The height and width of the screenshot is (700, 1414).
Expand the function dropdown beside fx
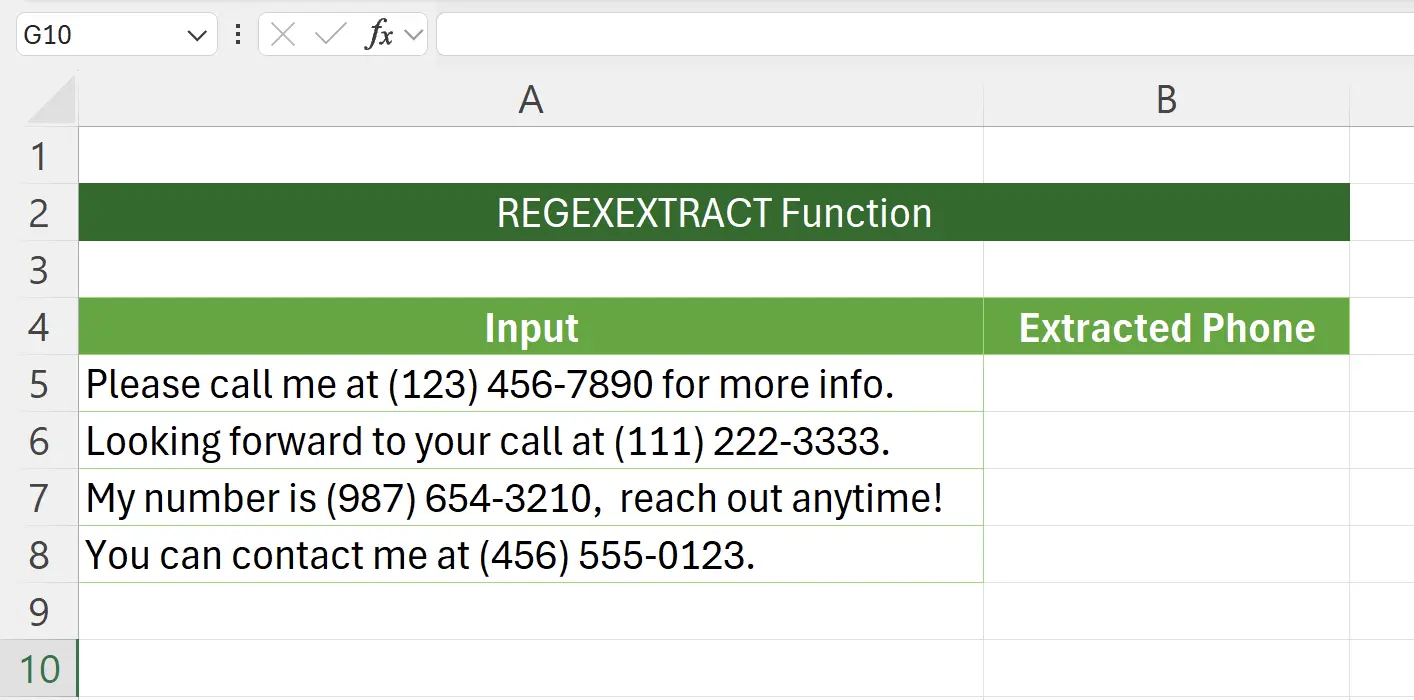point(412,34)
